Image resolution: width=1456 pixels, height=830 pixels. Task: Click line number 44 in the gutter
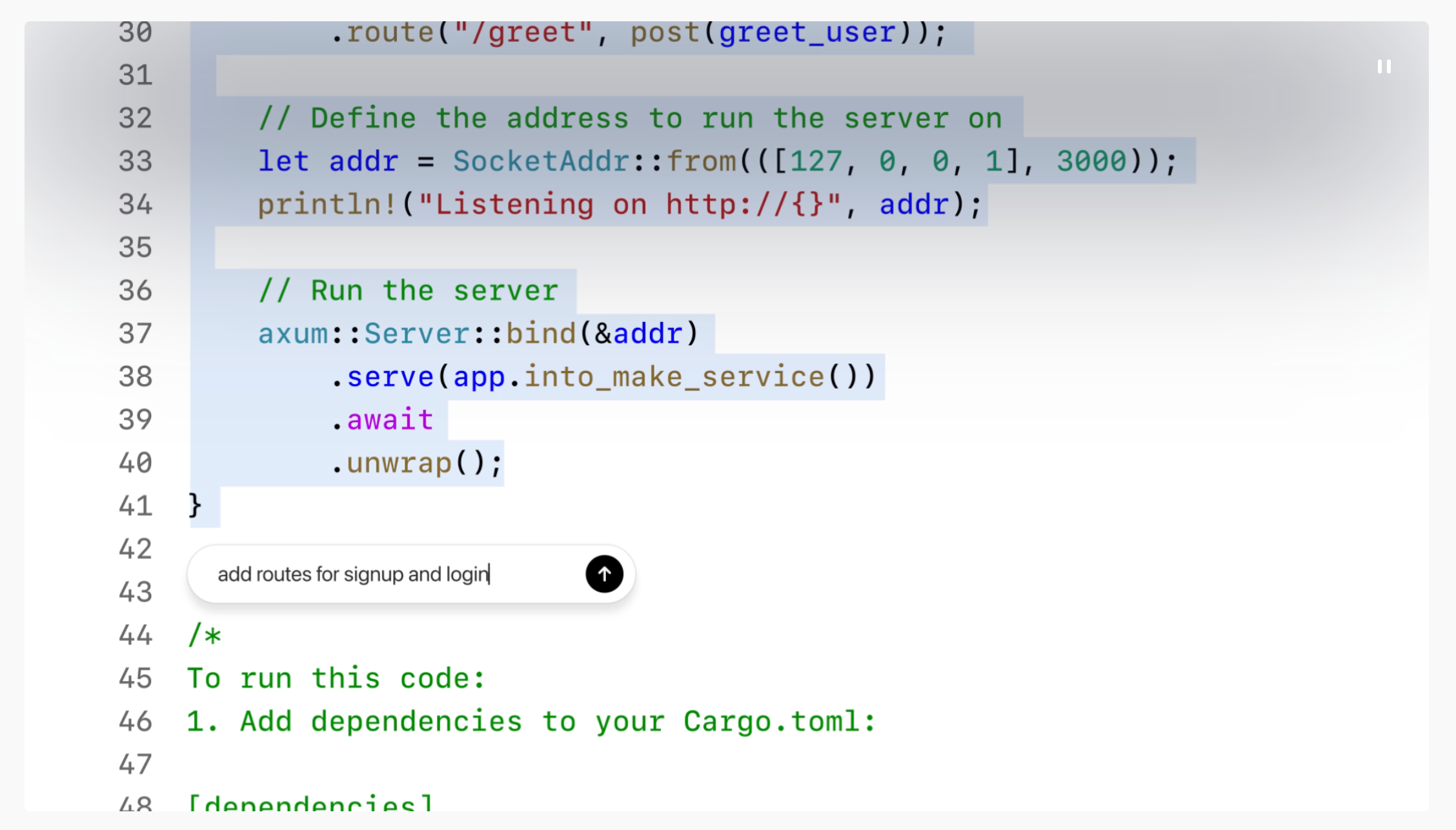click(x=136, y=636)
